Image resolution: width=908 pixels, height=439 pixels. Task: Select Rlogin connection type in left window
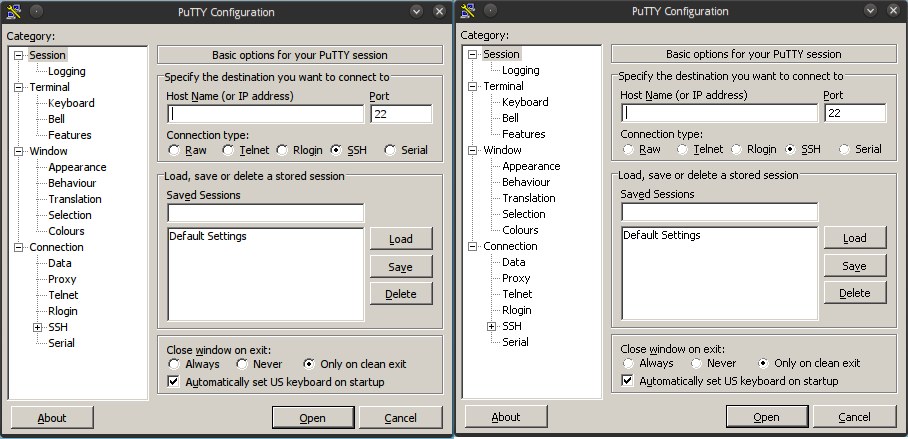pyautogui.click(x=282, y=151)
